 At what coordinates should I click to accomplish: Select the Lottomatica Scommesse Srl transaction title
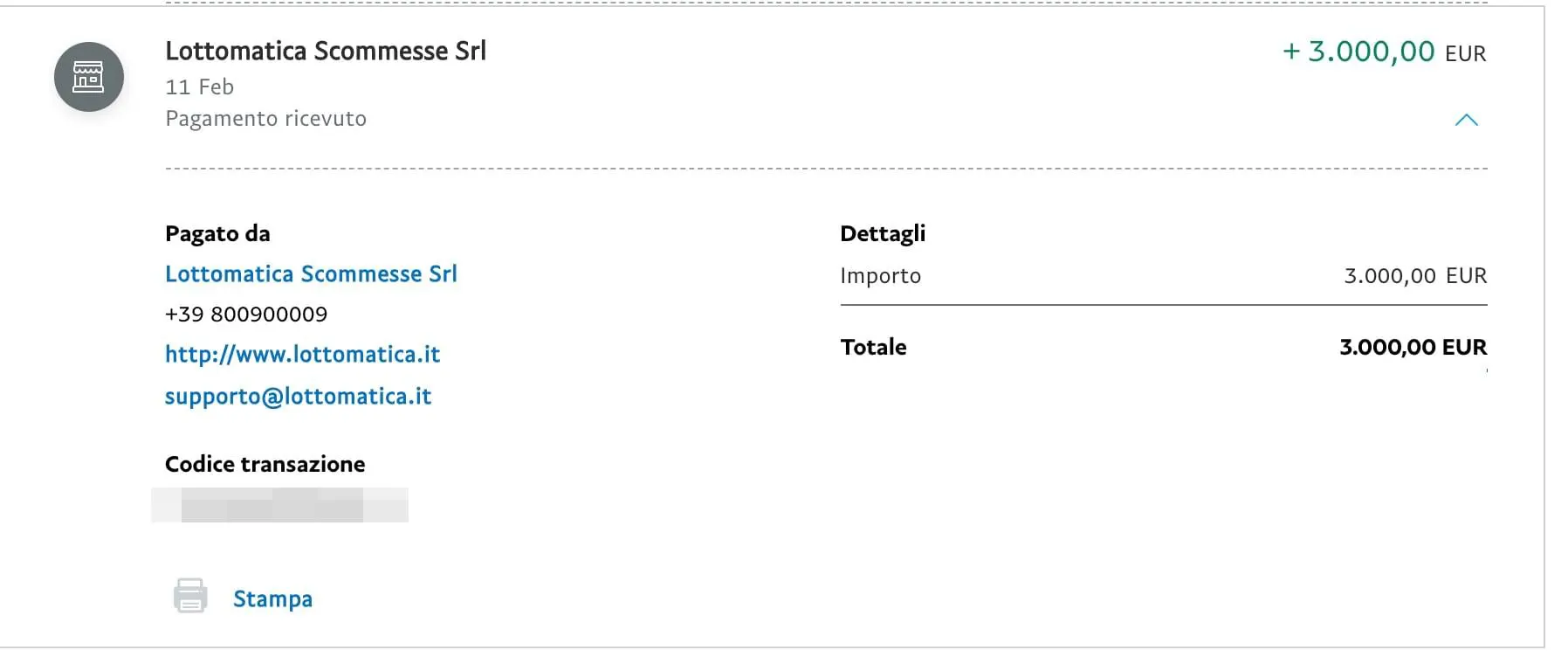[x=326, y=51]
